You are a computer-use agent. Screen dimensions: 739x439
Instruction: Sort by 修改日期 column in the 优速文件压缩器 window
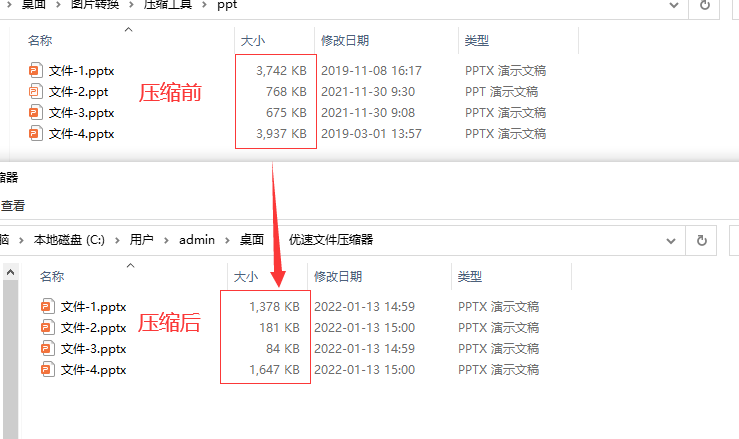click(338, 276)
